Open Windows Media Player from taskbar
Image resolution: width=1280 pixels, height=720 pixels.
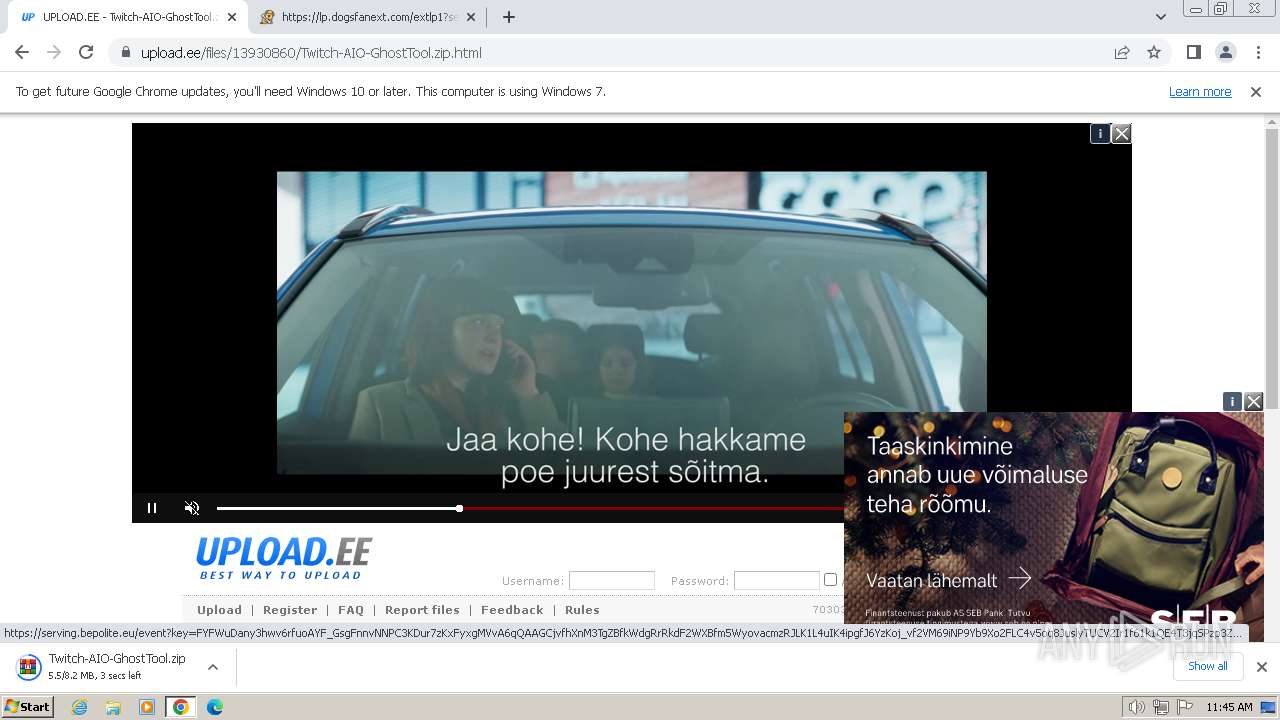[147, 707]
